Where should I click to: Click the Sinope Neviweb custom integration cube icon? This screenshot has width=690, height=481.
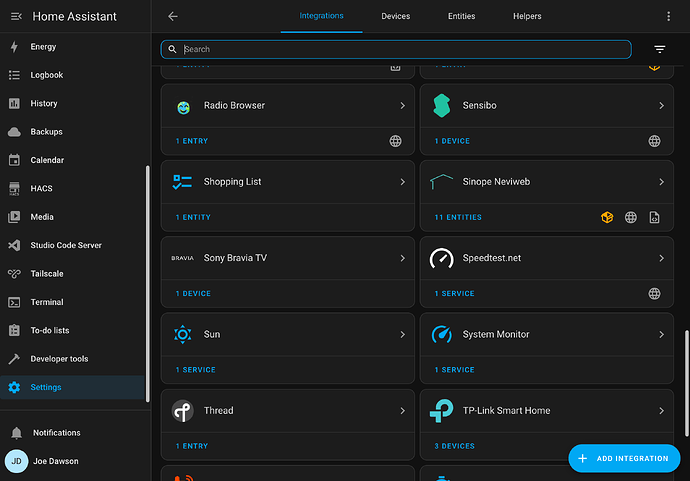tap(607, 217)
